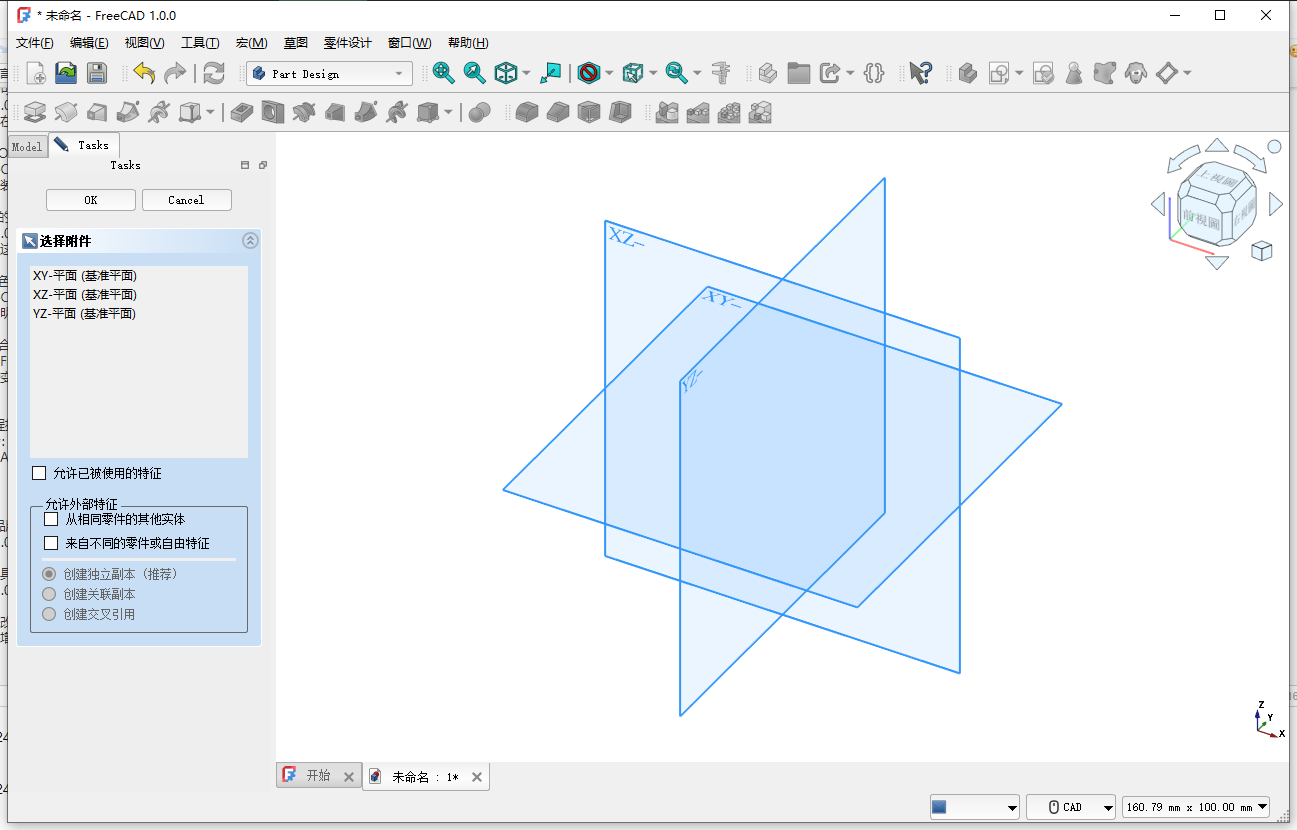Click the zoom tool icon

[676, 73]
